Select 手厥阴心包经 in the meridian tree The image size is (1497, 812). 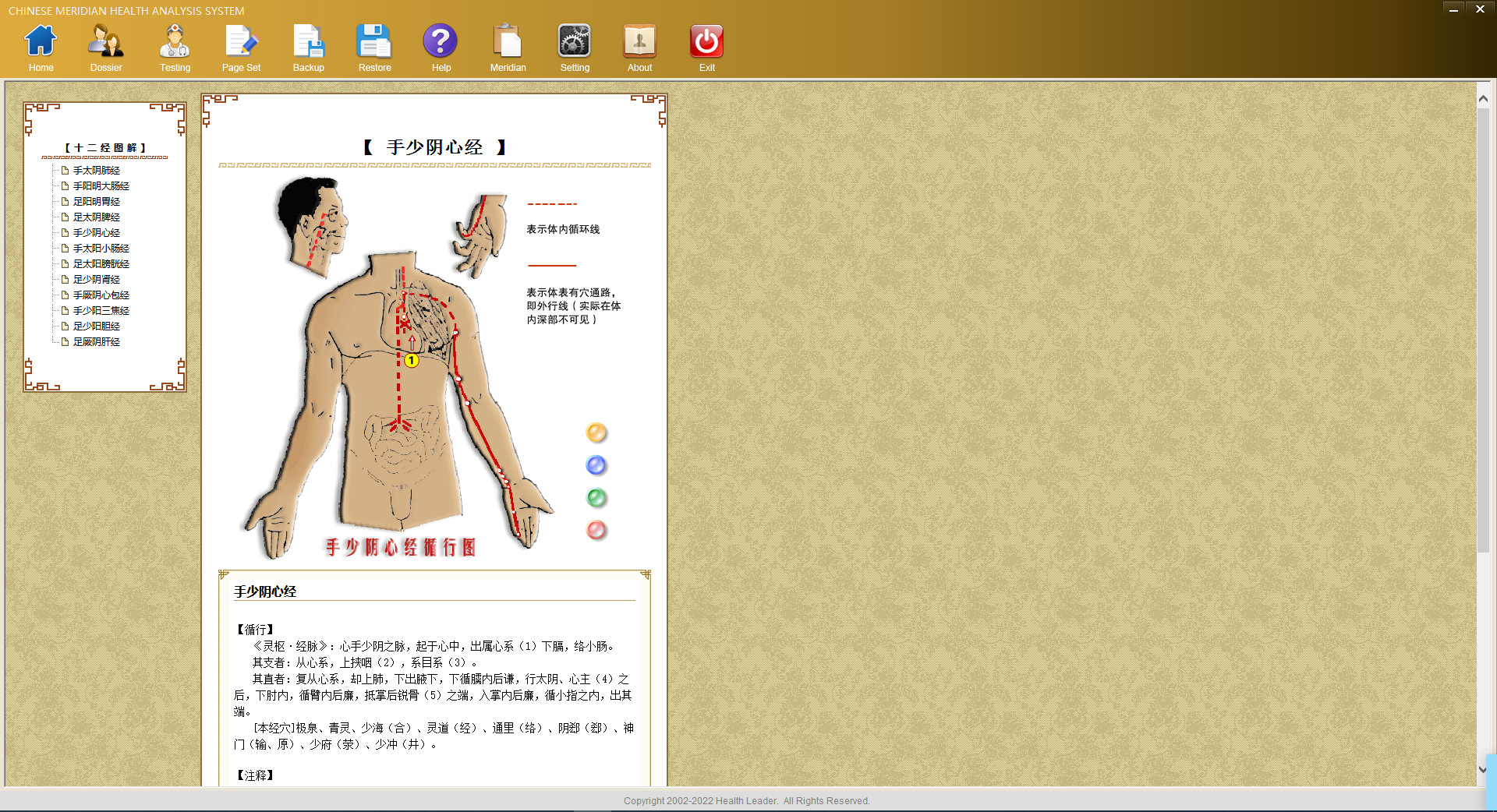point(101,295)
